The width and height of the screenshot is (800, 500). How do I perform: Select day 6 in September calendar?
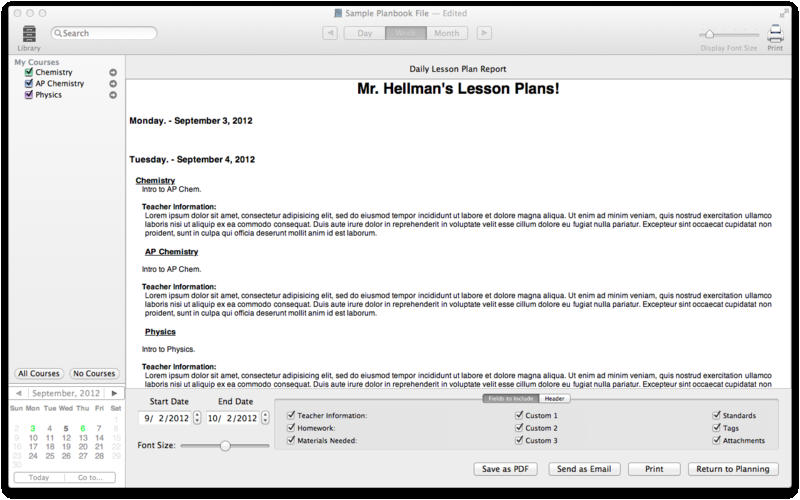click(x=83, y=429)
